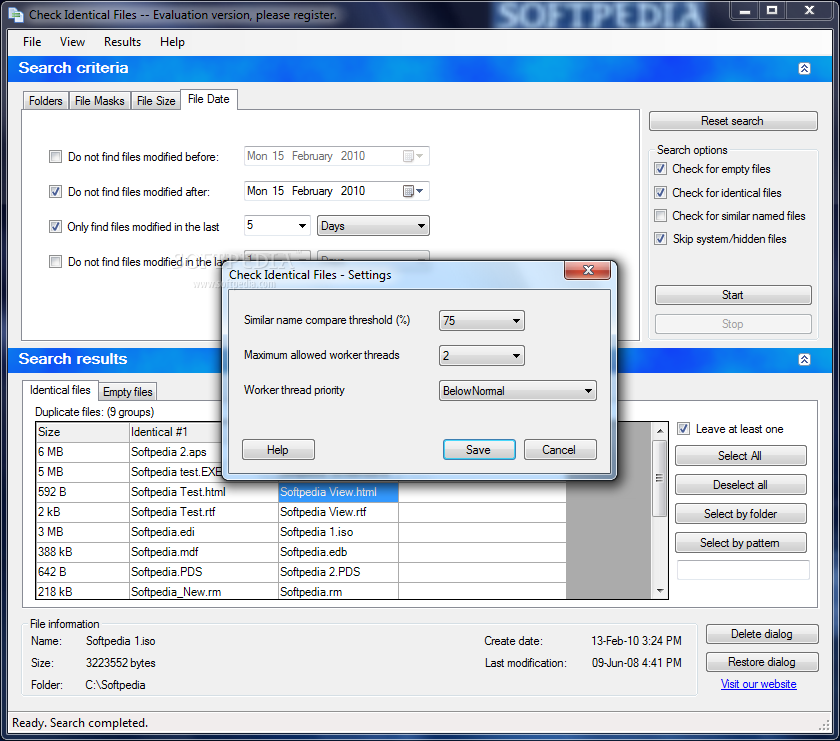Click the results scrollbar thumb

pos(660,478)
